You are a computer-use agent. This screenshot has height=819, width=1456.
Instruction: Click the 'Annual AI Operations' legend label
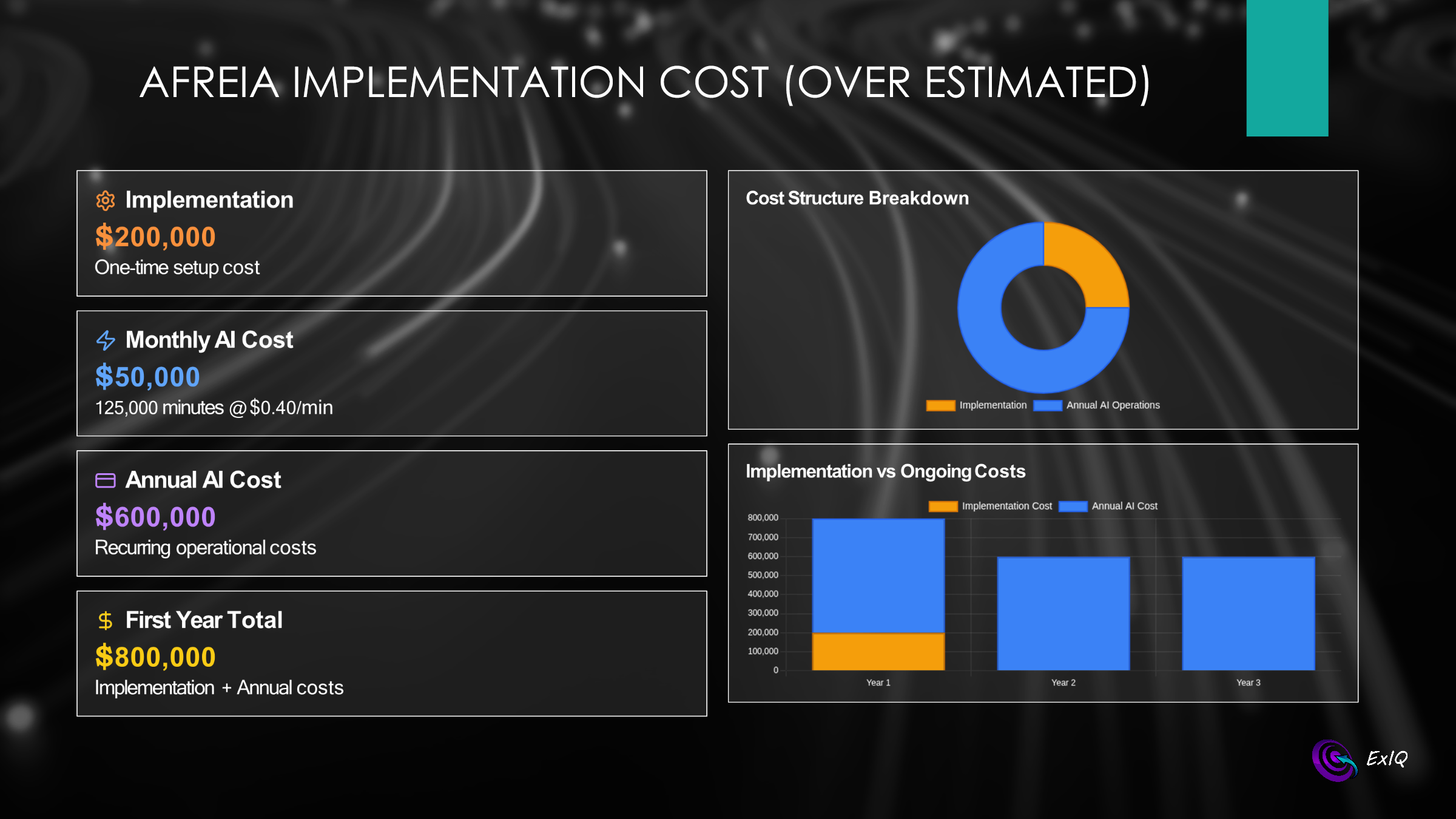(1113, 405)
